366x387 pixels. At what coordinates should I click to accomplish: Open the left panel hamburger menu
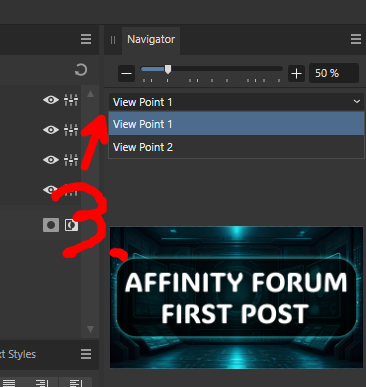(86, 39)
